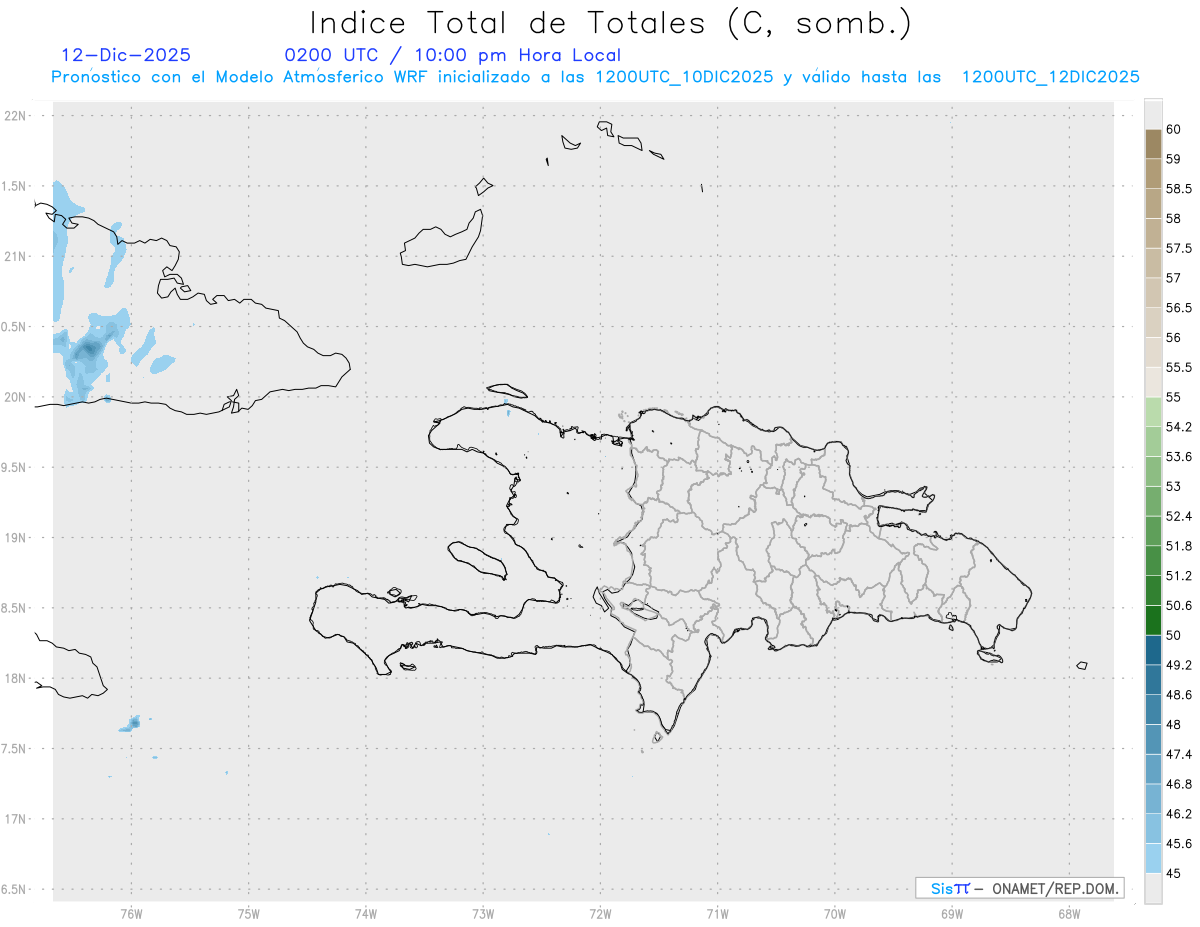The height and width of the screenshot is (927, 1200).
Task: Click the darkest brown swatch between 59 and 60
Action: tap(1153, 144)
